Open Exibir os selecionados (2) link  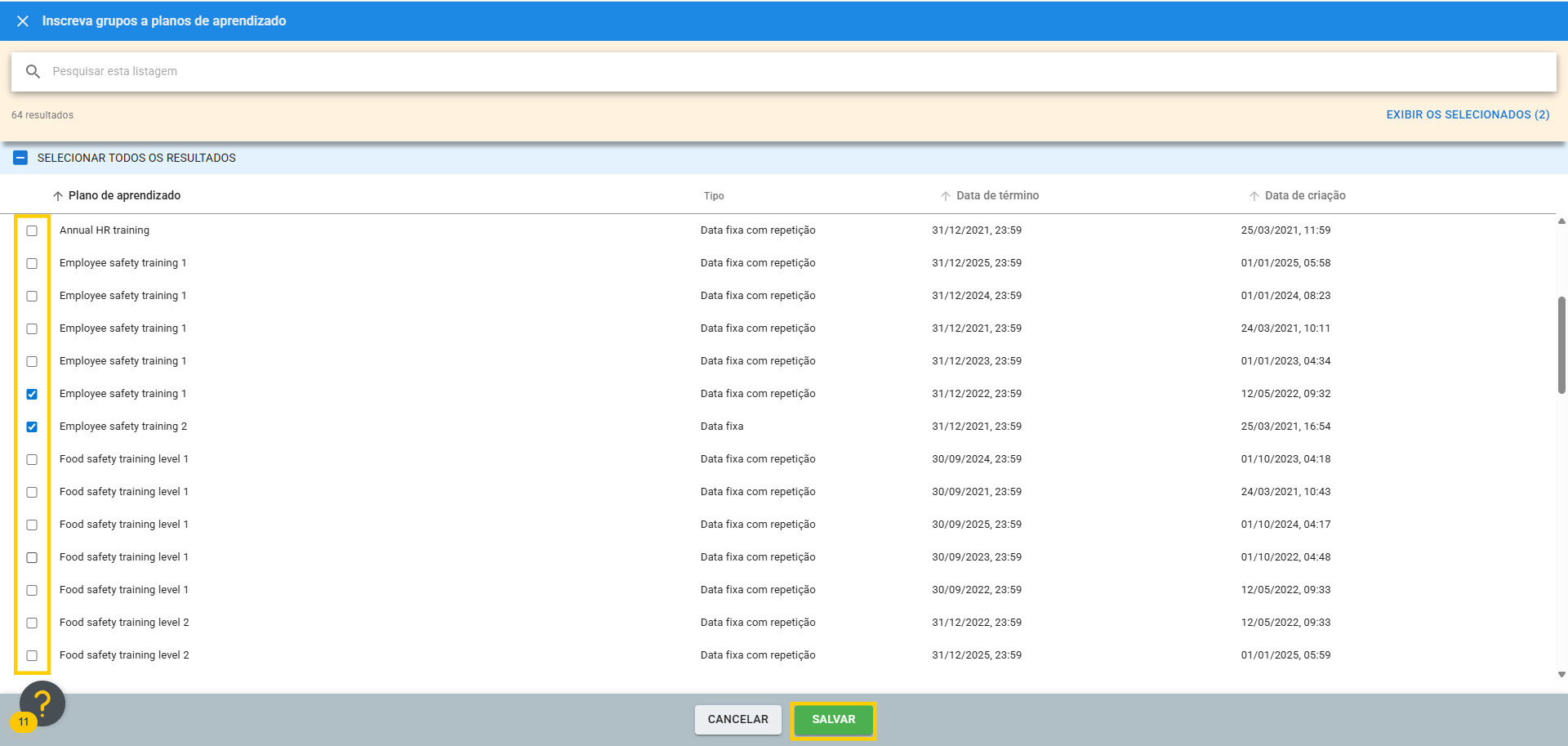click(1467, 115)
